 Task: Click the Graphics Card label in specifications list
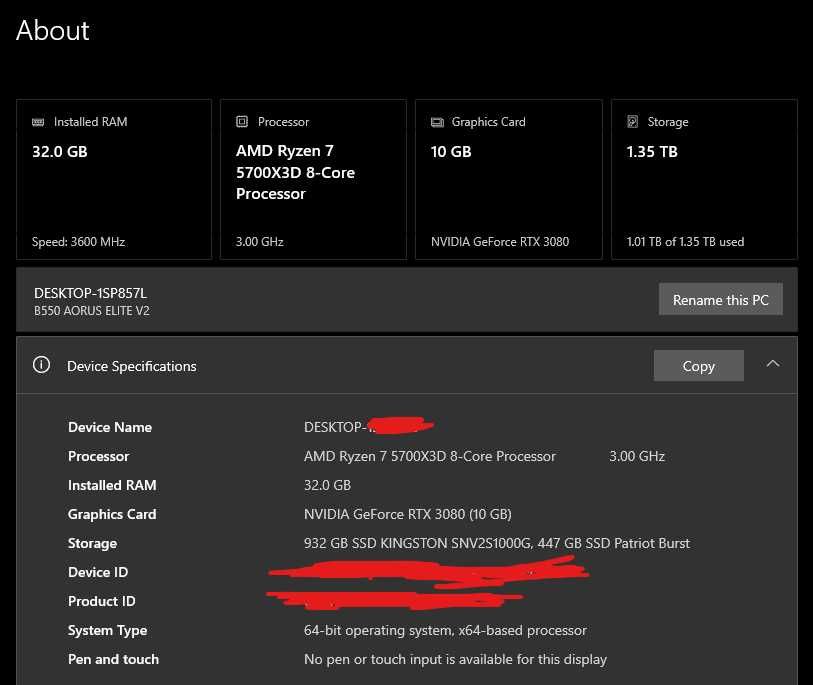coord(112,514)
